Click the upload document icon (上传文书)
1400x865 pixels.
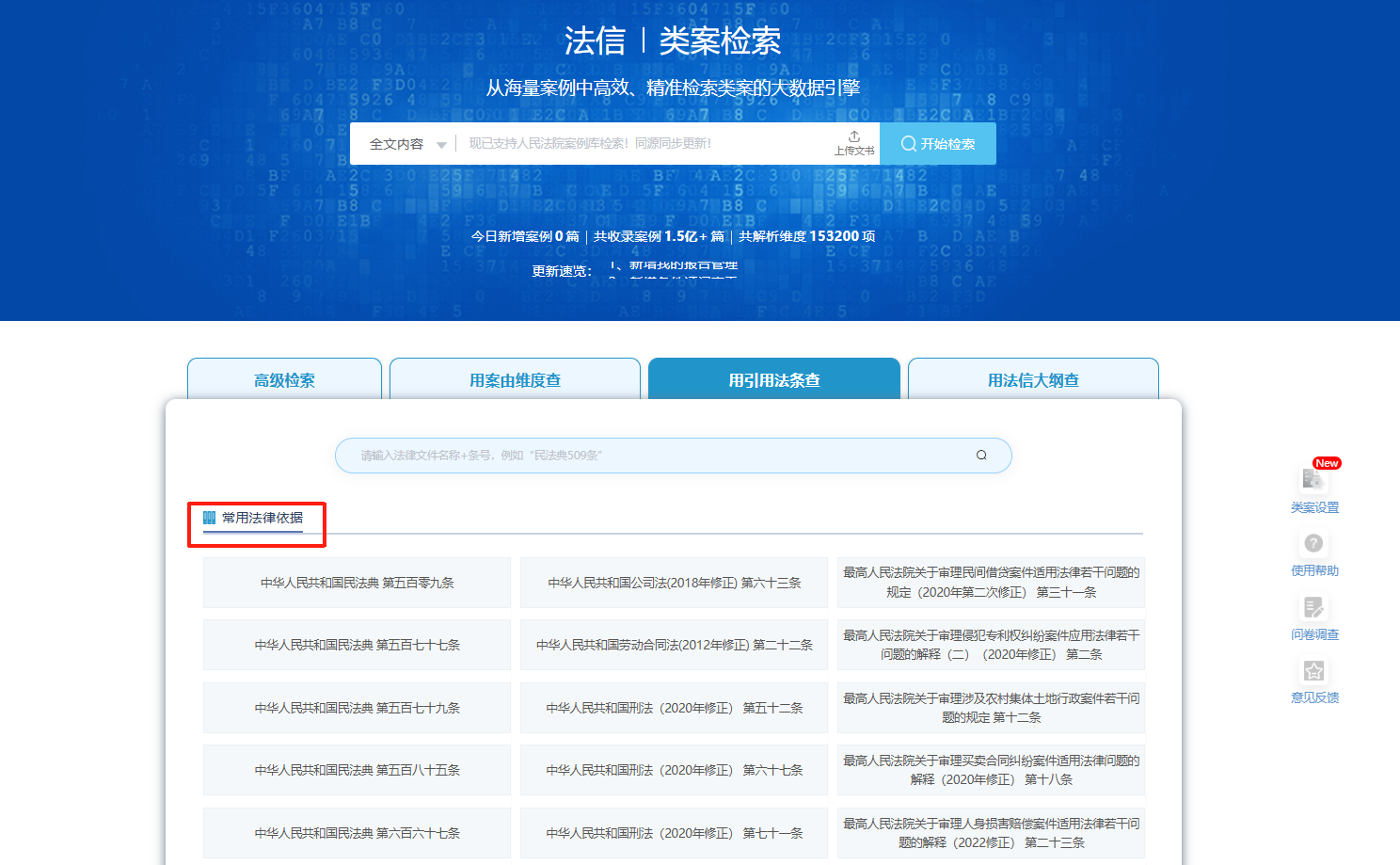[x=854, y=137]
